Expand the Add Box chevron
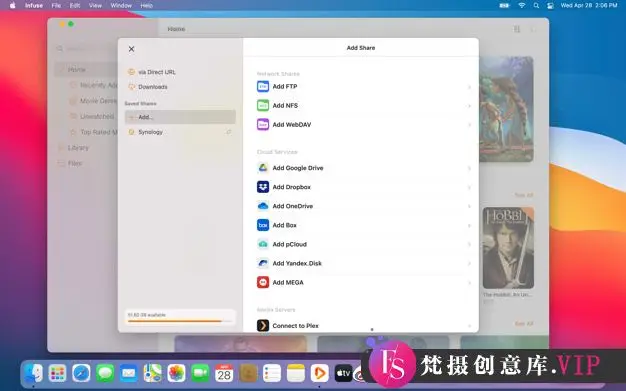Image resolution: width=626 pixels, height=391 pixels. pyautogui.click(x=470, y=226)
